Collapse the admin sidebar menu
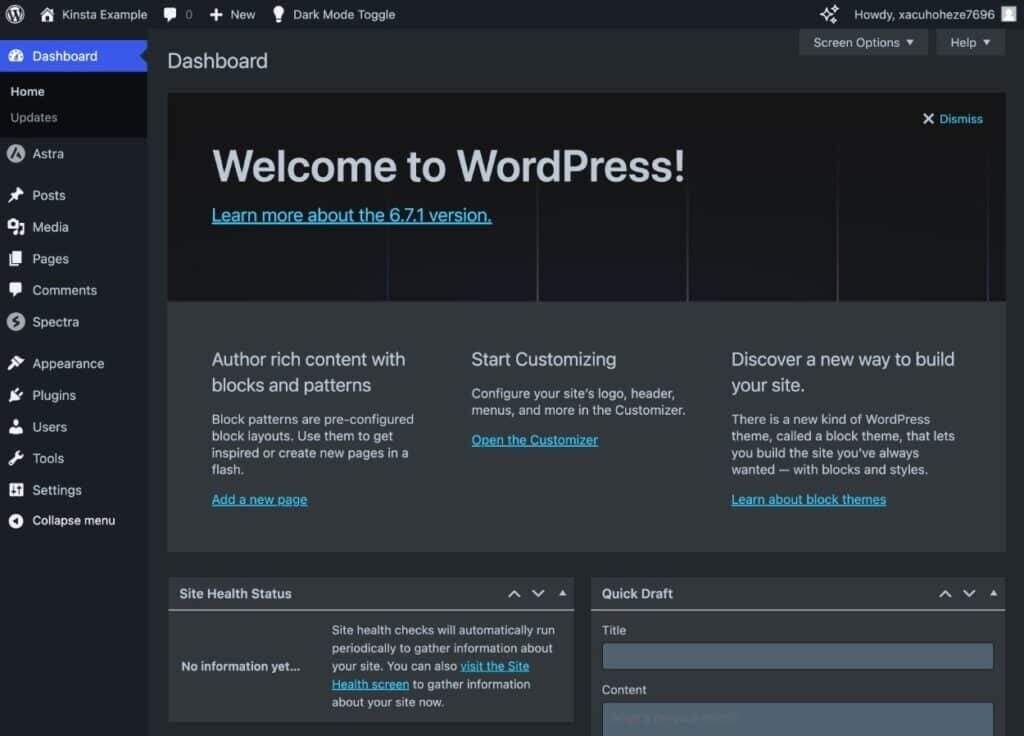Viewport: 1024px width, 736px height. coord(73,521)
